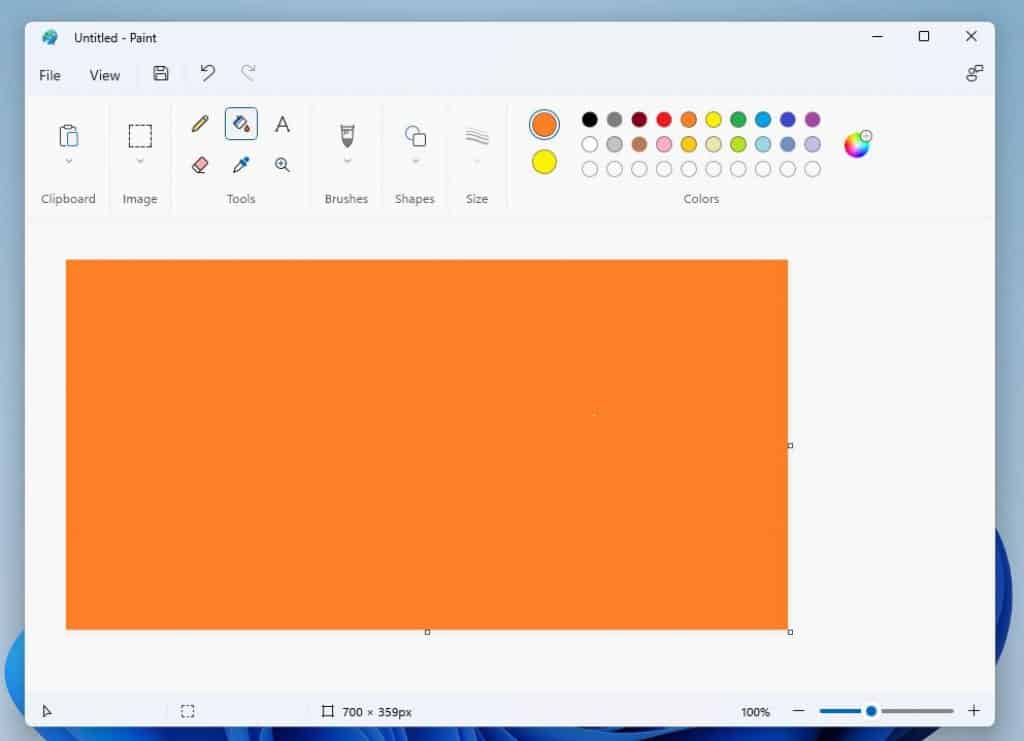Pick the gold palette color
The width and height of the screenshot is (1024, 741).
(689, 144)
